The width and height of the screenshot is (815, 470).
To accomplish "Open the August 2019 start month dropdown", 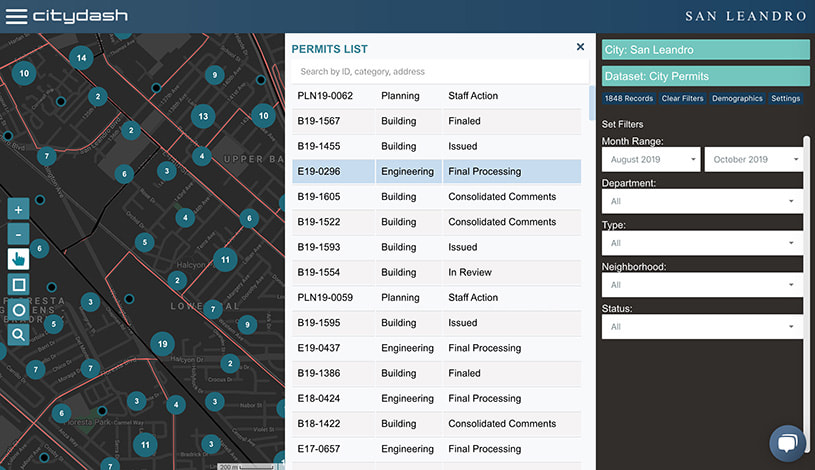I will 651,160.
